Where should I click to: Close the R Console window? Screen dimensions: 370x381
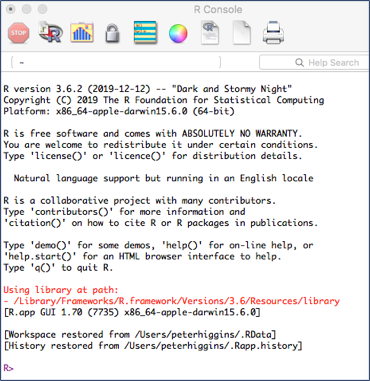tap(10, 9)
